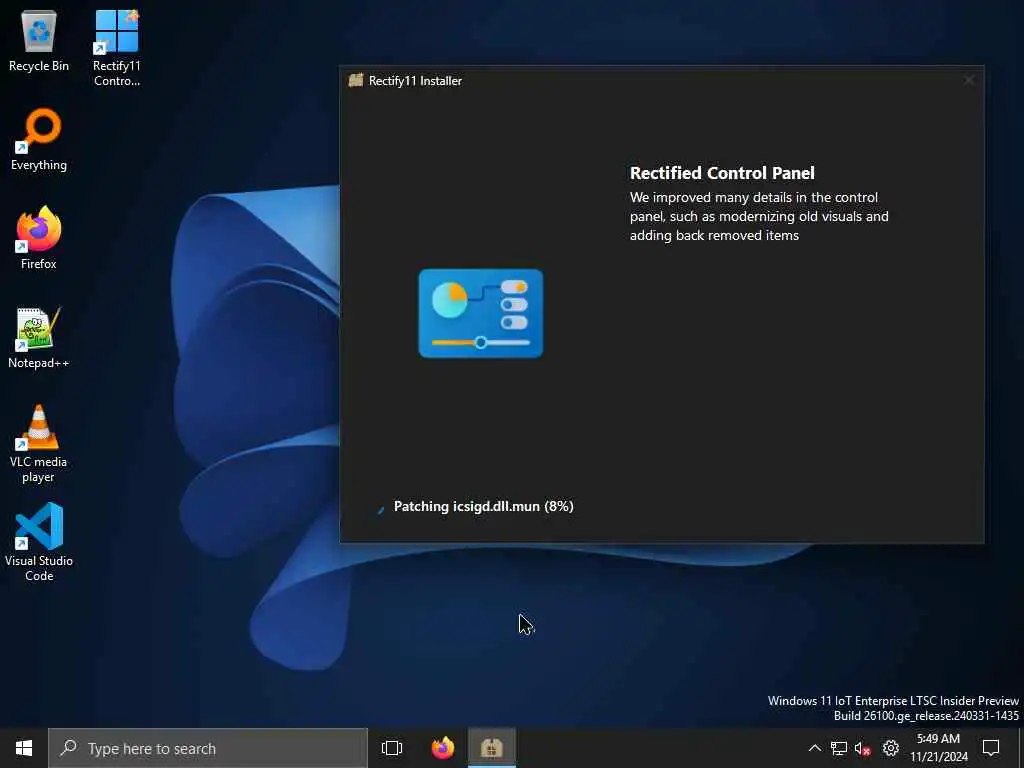
Task: Click the muted volume tray icon
Action: point(863,748)
